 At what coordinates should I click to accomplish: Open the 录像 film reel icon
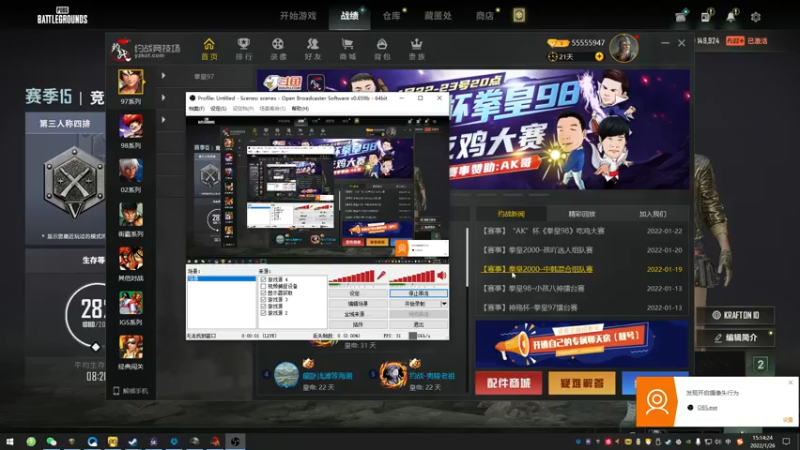[278, 49]
